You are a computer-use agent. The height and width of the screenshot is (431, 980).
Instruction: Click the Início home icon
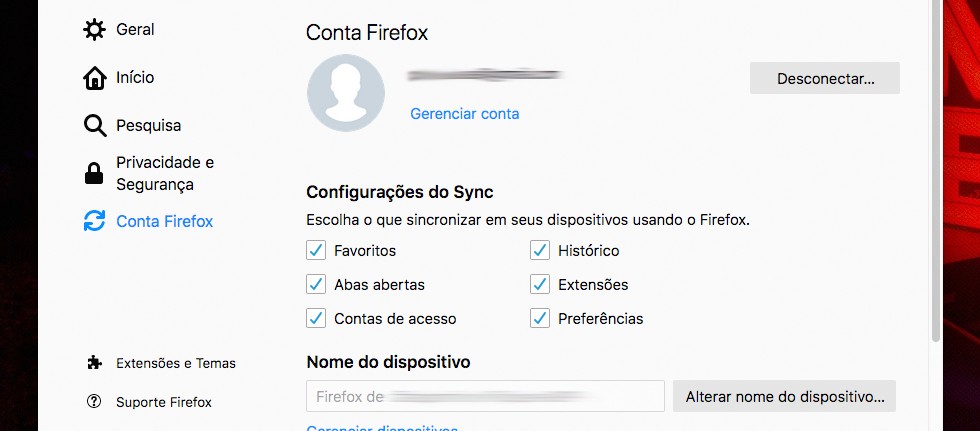coord(94,78)
